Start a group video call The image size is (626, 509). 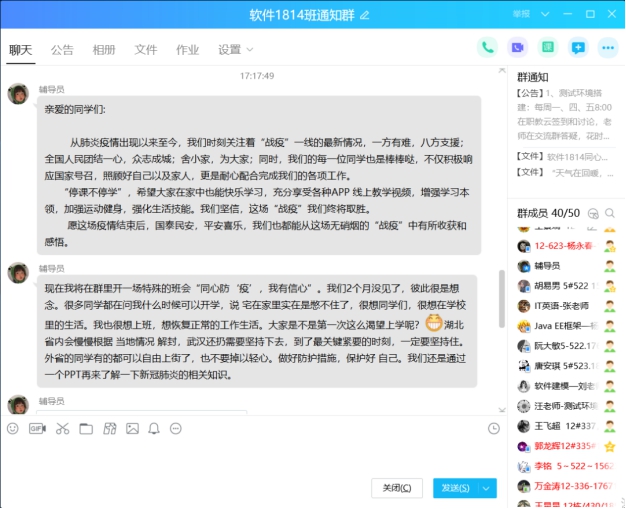(x=517, y=47)
